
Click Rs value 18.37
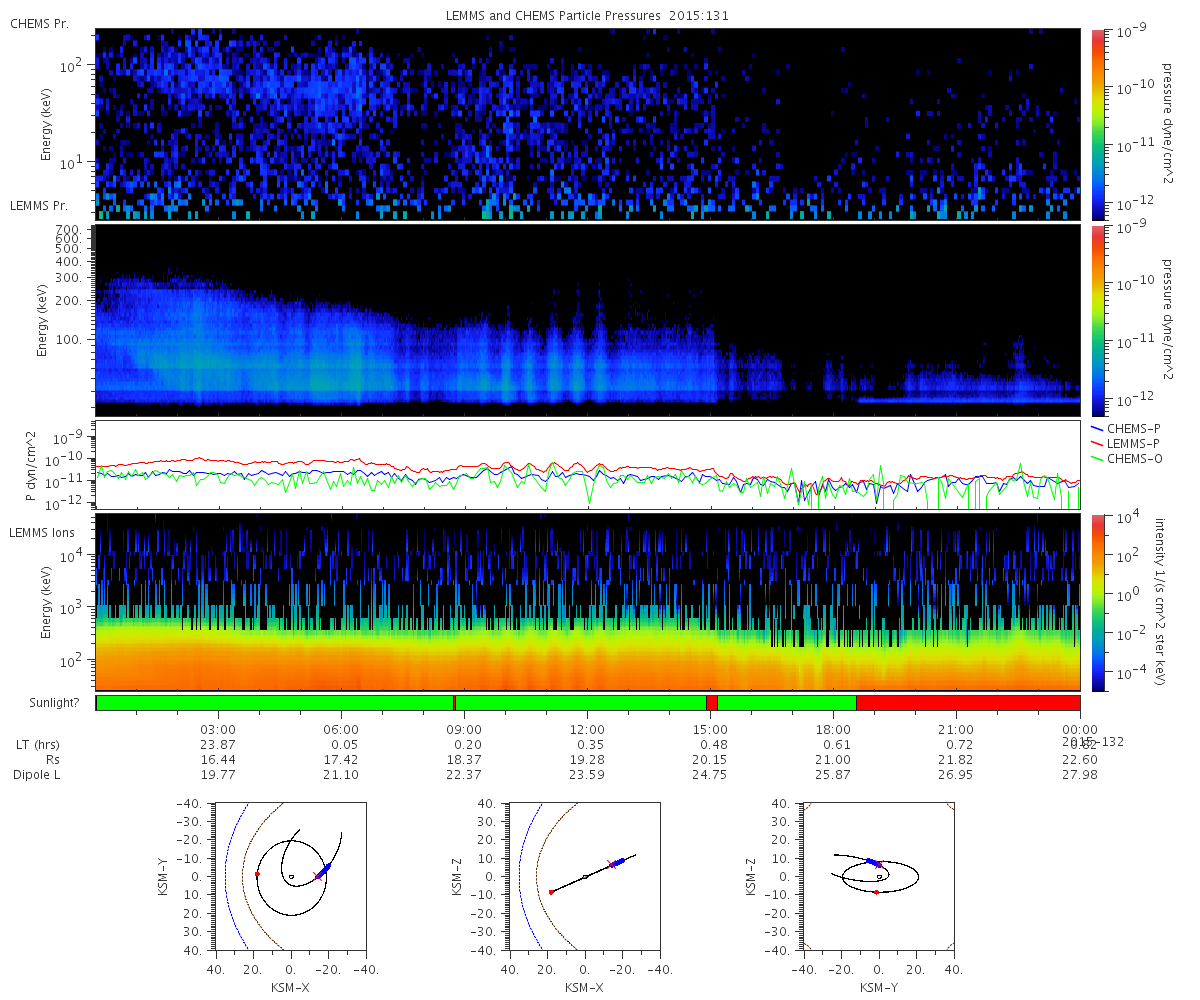465,760
